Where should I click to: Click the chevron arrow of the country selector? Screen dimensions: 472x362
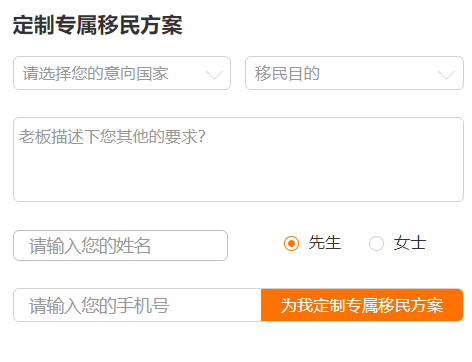pos(214,75)
